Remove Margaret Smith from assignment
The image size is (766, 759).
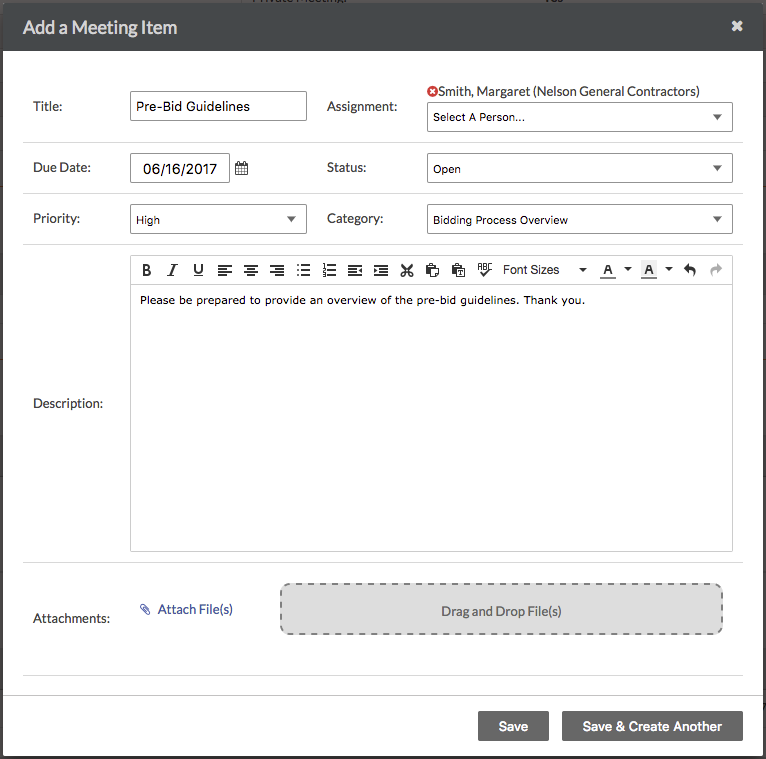(432, 92)
